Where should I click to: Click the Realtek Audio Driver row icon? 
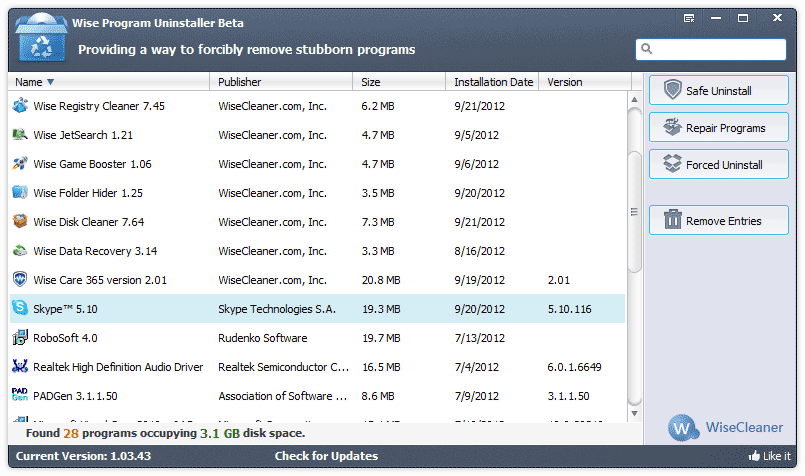20,366
